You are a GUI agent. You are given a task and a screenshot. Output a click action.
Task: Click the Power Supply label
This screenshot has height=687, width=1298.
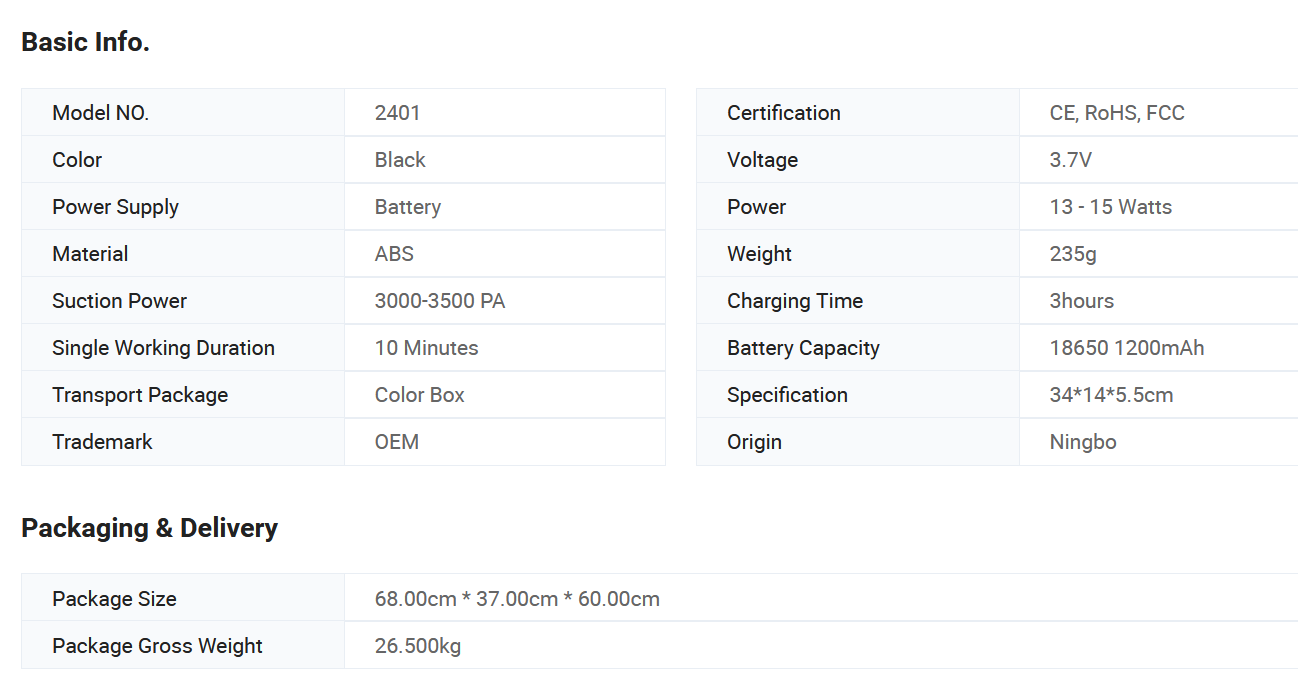click(115, 207)
